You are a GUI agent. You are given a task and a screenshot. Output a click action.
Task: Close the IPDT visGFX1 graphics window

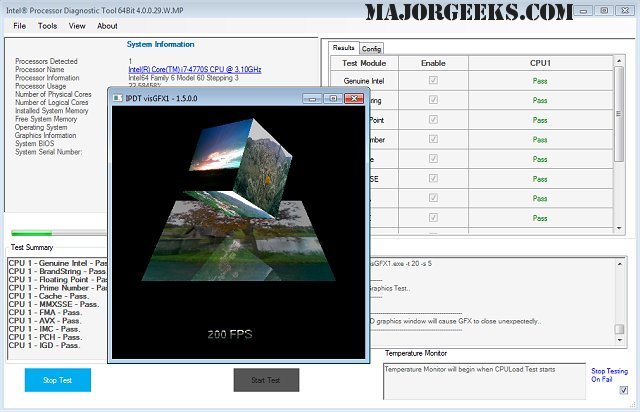[x=354, y=98]
